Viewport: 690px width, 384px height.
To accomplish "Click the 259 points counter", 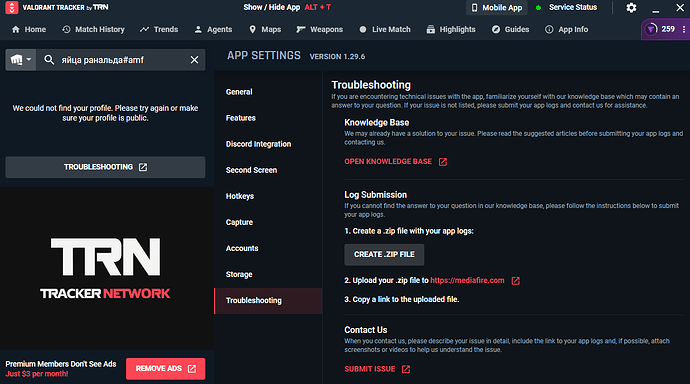I will [668, 29].
